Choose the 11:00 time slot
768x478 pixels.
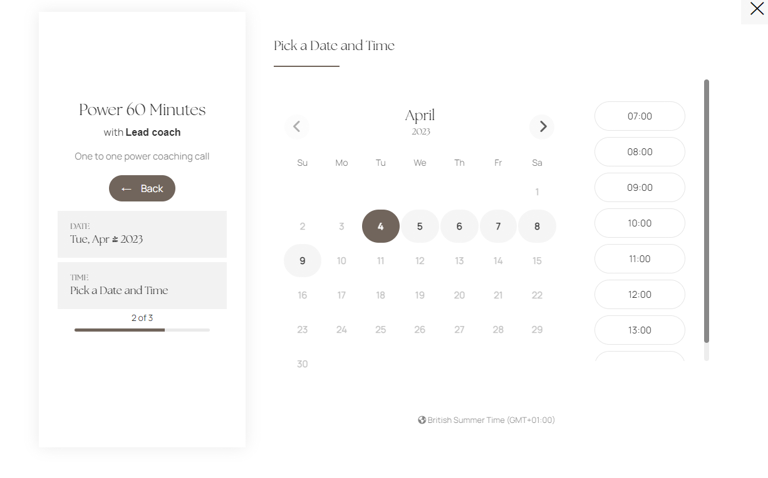click(639, 259)
